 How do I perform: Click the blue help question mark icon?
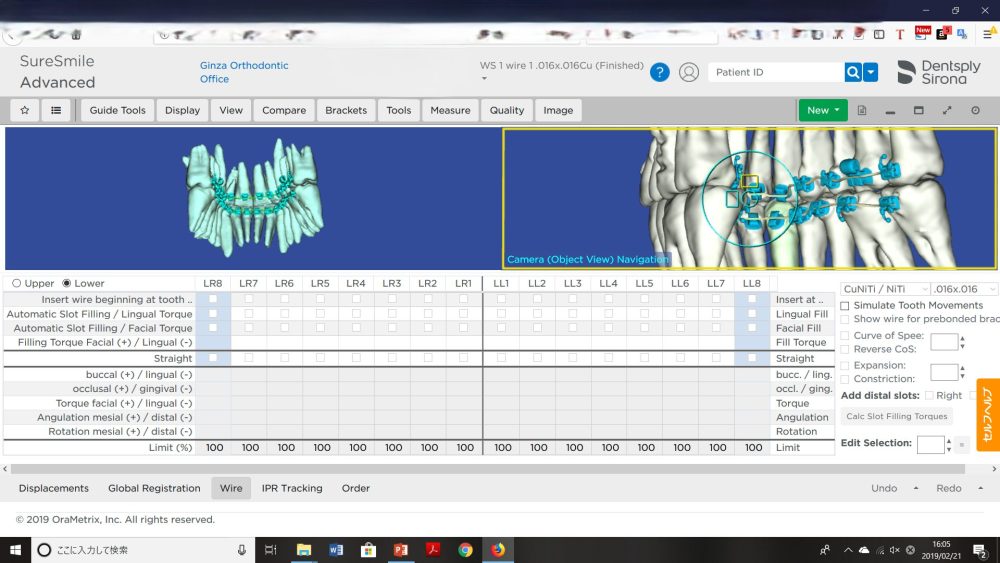[x=660, y=72]
